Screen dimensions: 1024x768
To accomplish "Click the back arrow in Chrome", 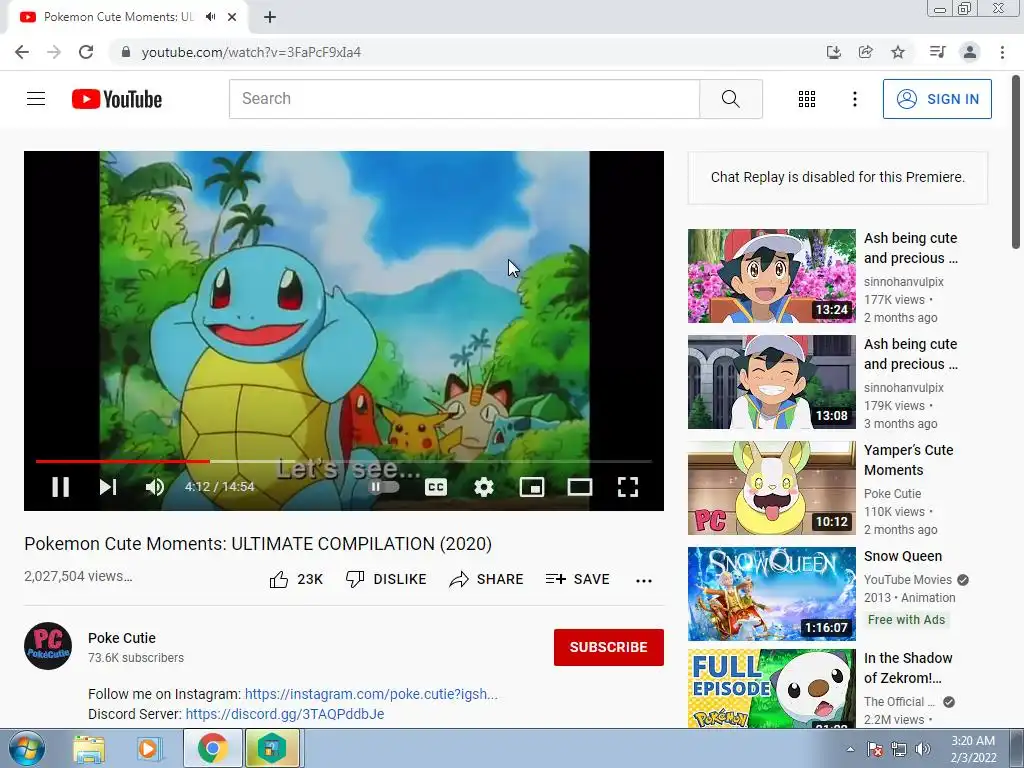I will click(22, 52).
